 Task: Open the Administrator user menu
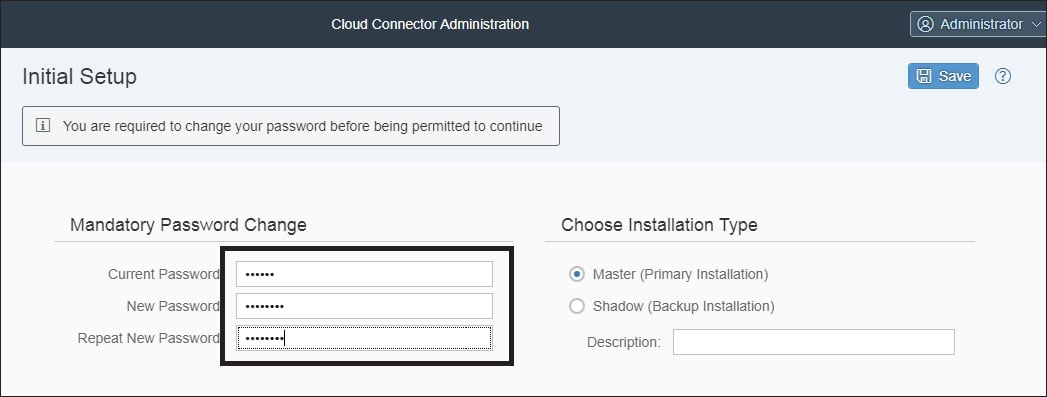978,24
